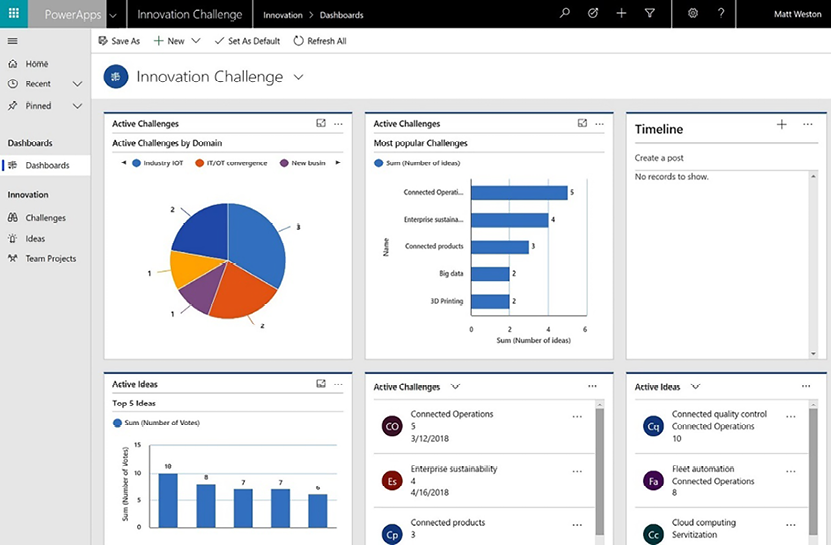Open the Active Challenges view selector dropdown

[455, 386]
